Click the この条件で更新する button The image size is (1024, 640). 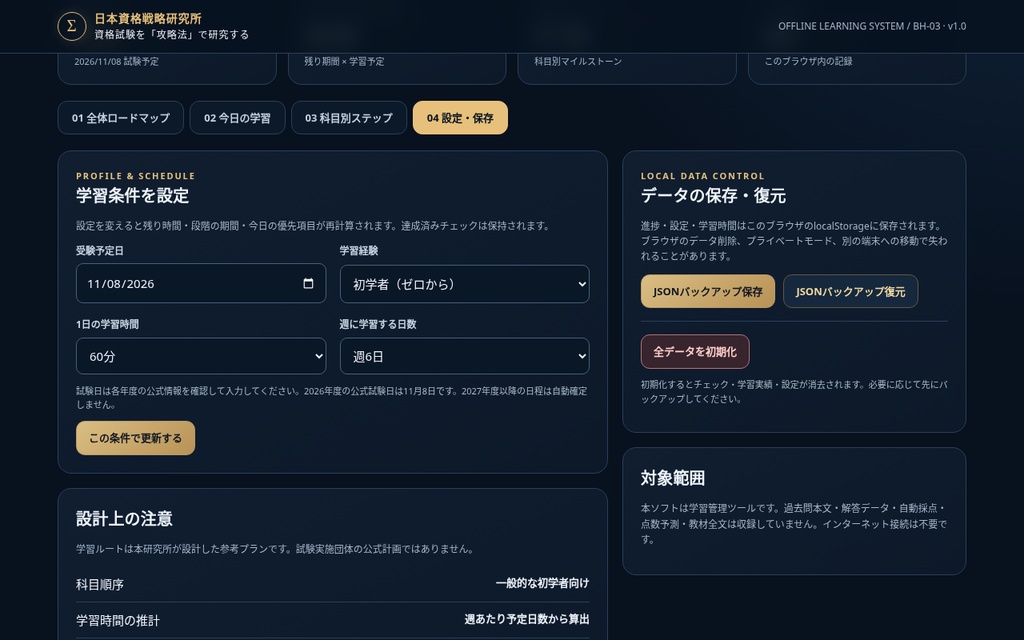(135, 438)
